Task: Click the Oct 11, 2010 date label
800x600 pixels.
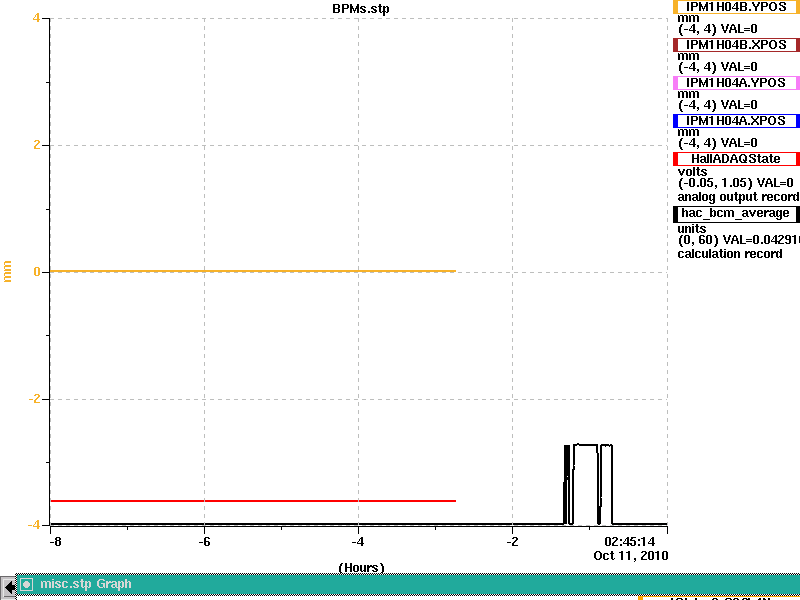Action: click(x=631, y=555)
